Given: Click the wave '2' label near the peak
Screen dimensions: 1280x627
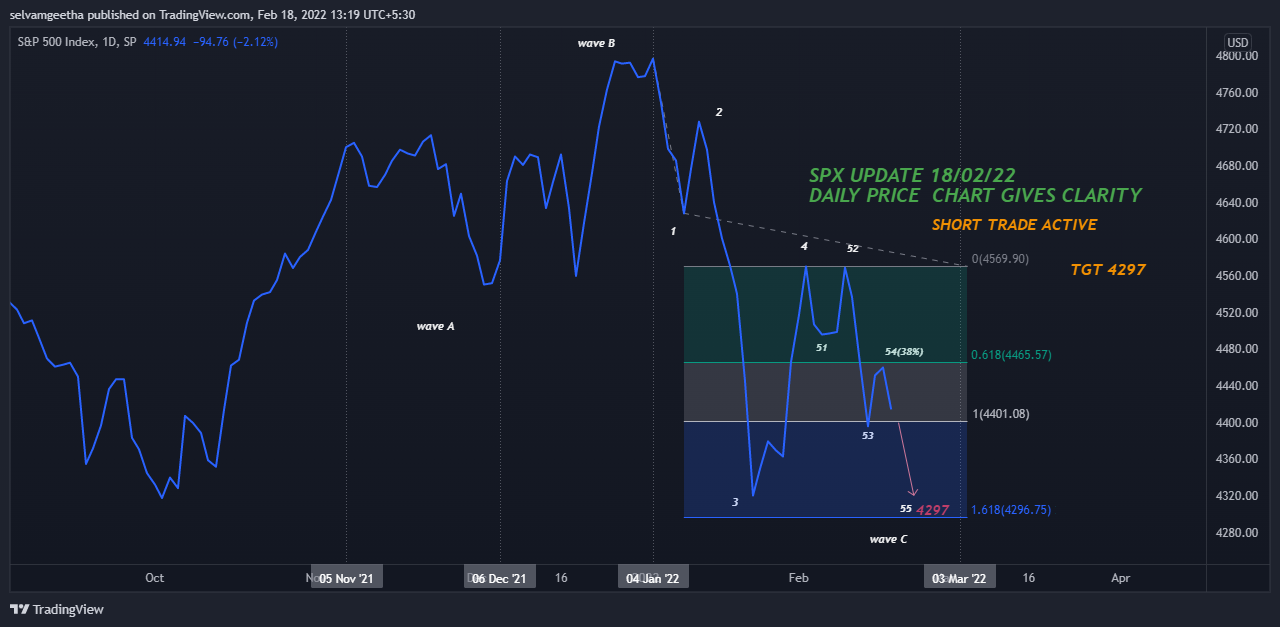Looking at the screenshot, I should [x=719, y=112].
